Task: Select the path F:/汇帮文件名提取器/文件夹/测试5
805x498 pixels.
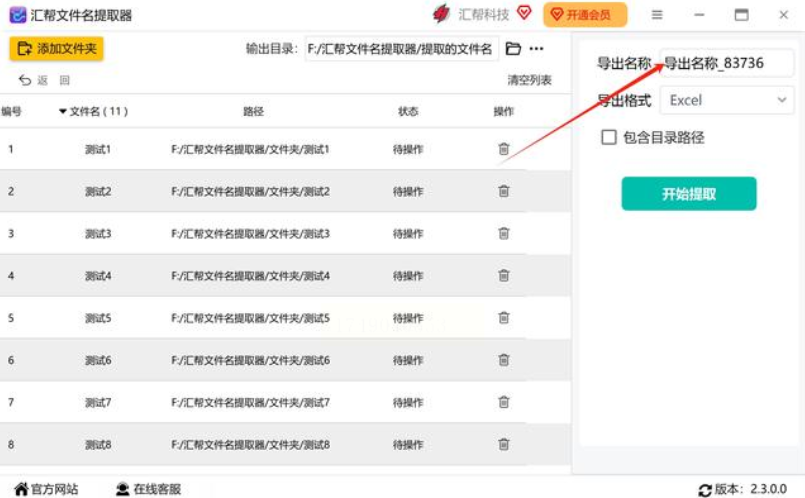Action: 250,318
